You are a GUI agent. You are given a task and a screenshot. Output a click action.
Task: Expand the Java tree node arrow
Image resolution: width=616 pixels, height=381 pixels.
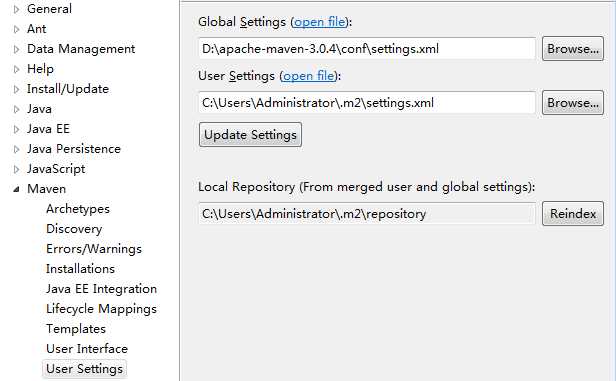16,109
